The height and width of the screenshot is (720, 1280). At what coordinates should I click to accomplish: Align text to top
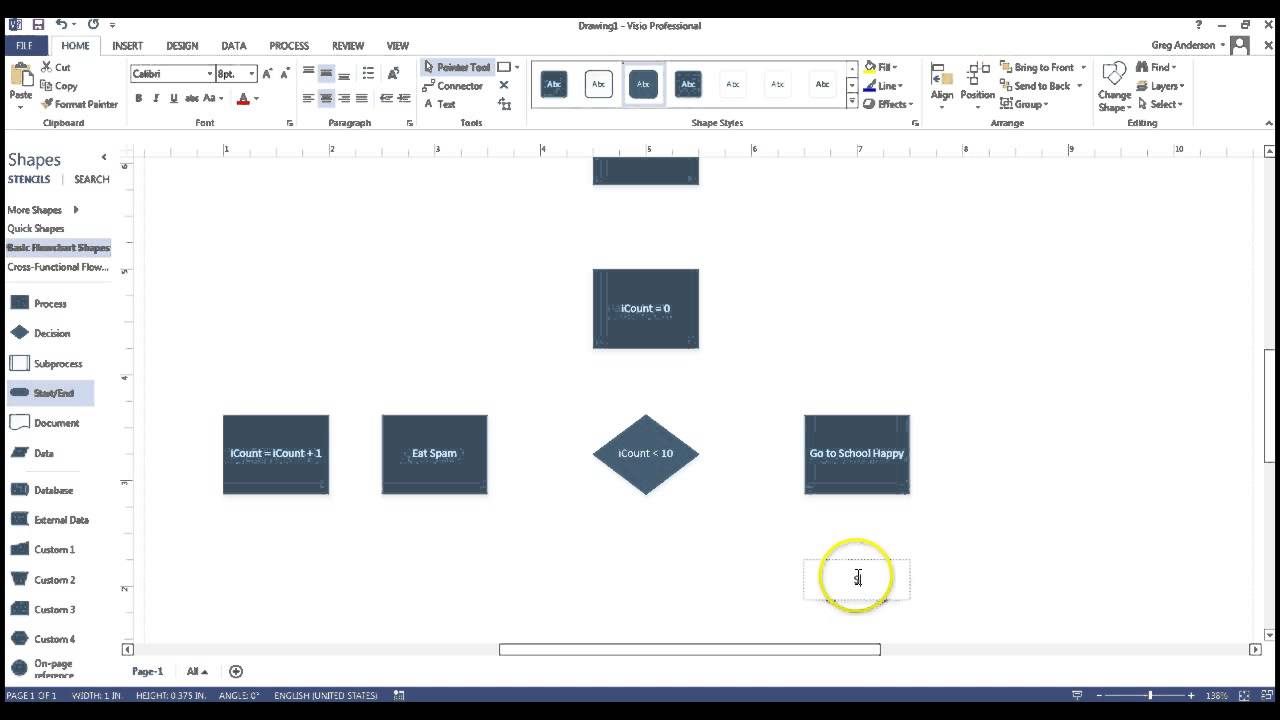click(x=308, y=73)
